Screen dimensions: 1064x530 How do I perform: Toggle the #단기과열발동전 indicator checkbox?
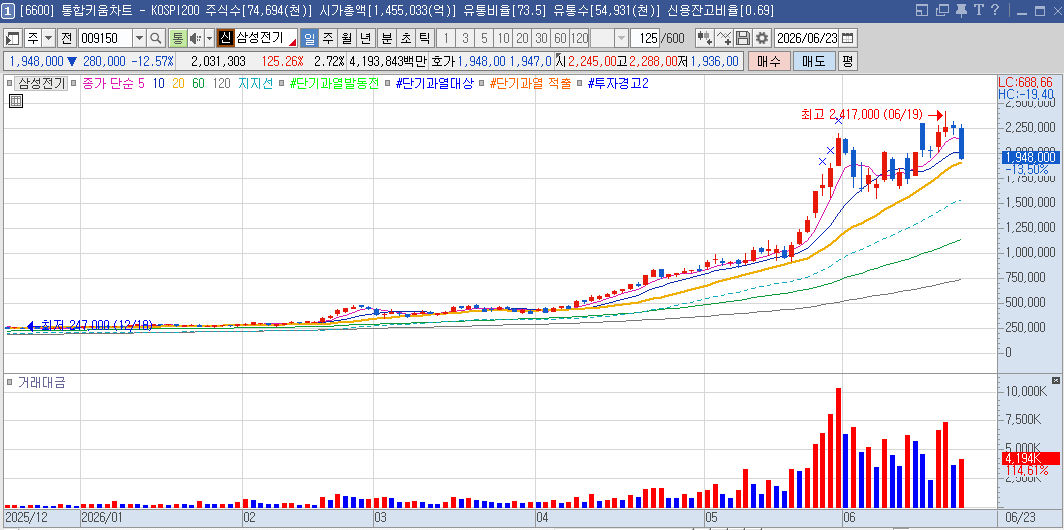click(x=281, y=83)
